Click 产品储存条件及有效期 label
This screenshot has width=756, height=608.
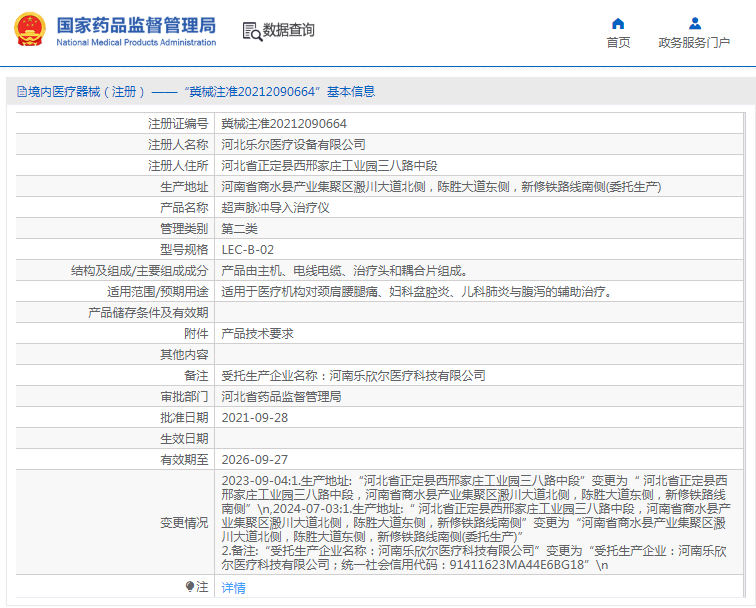(148, 312)
